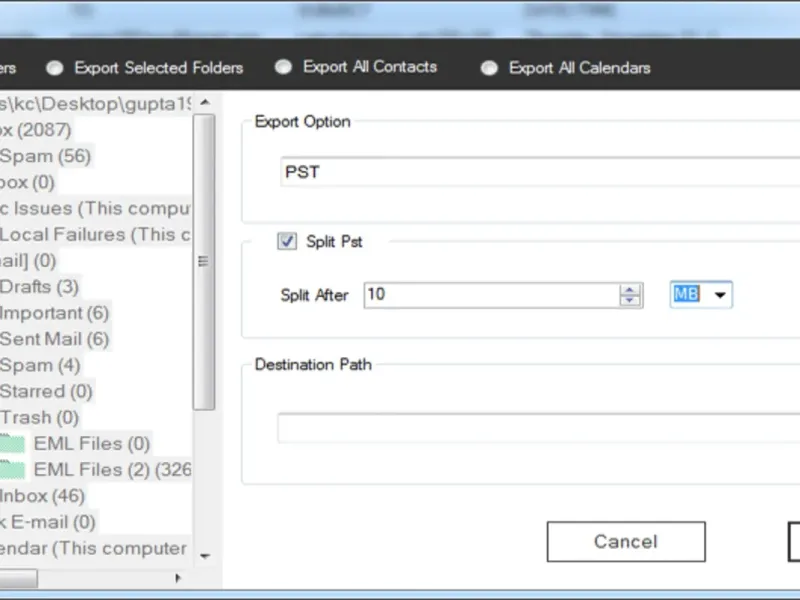Viewport: 800px width, 600px height.
Task: Open the Export Option PST combo box
Action: click(540, 172)
